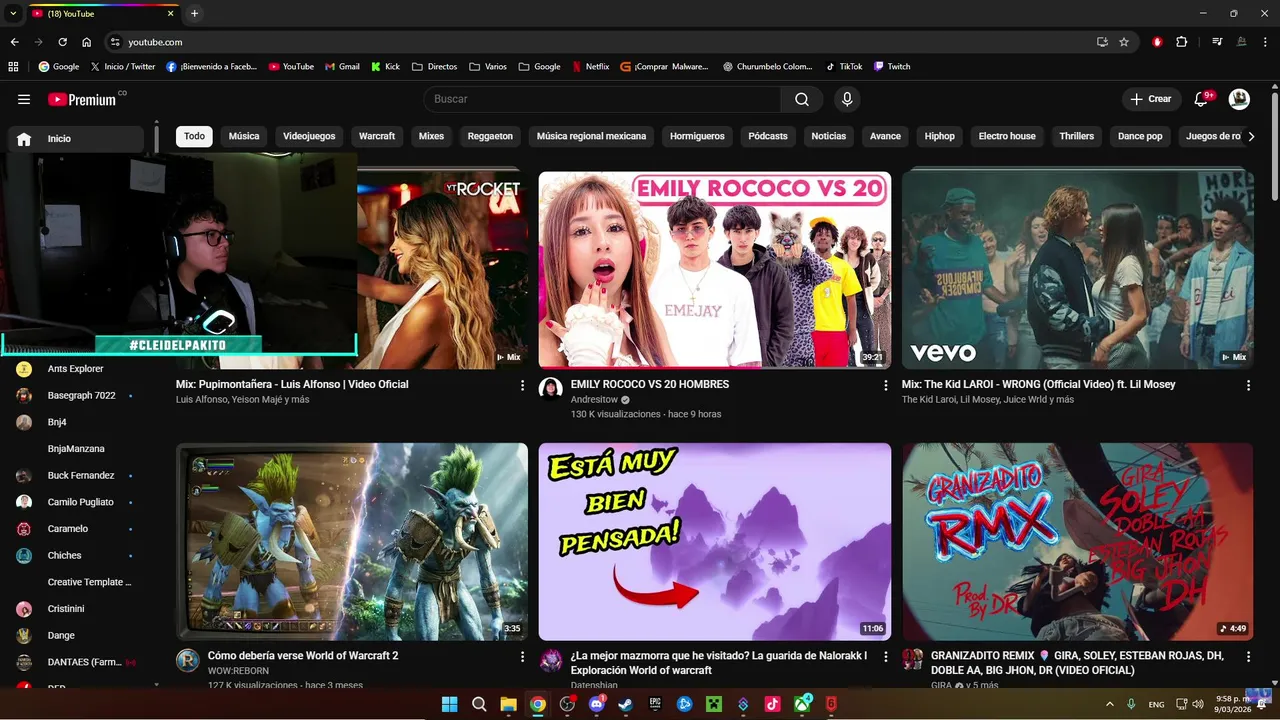
Task: Reload the page in Chrome
Action: click(62, 42)
